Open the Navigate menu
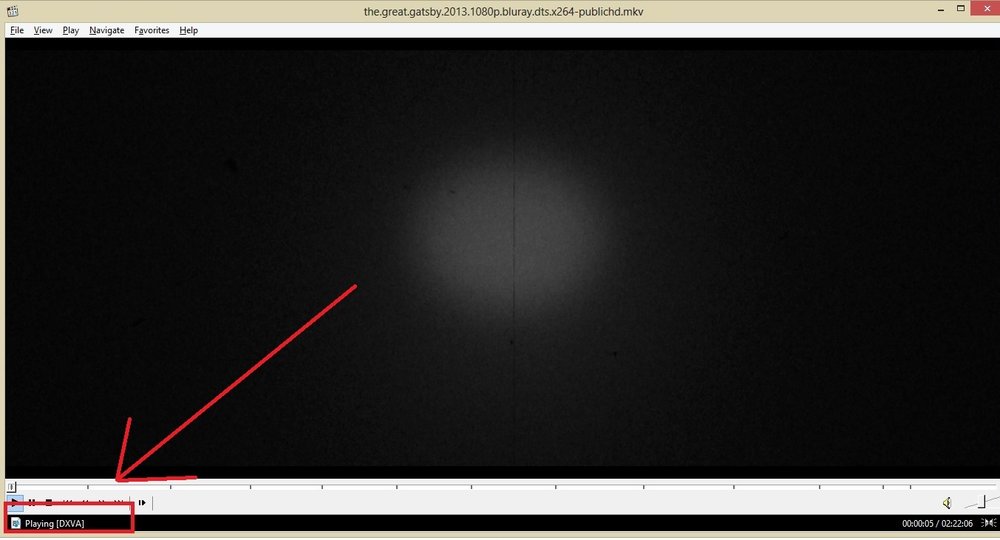 click(x=107, y=30)
